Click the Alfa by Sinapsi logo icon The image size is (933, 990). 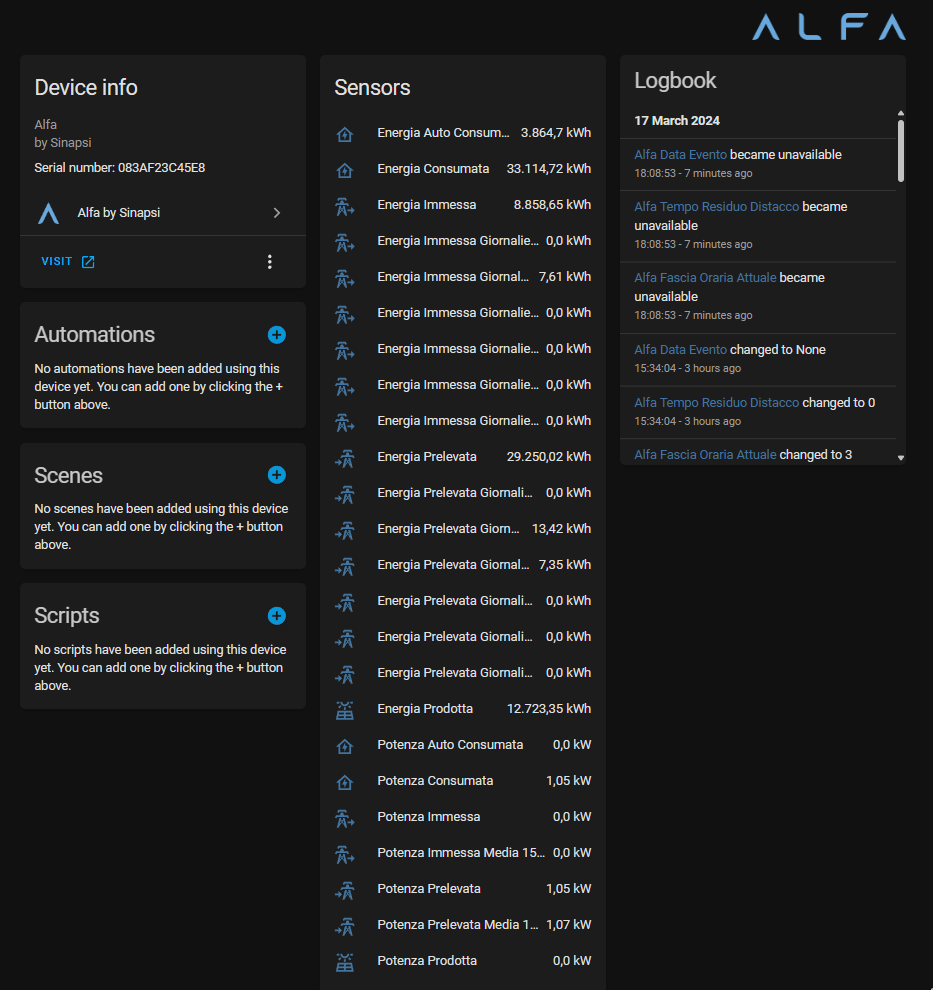tap(49, 213)
